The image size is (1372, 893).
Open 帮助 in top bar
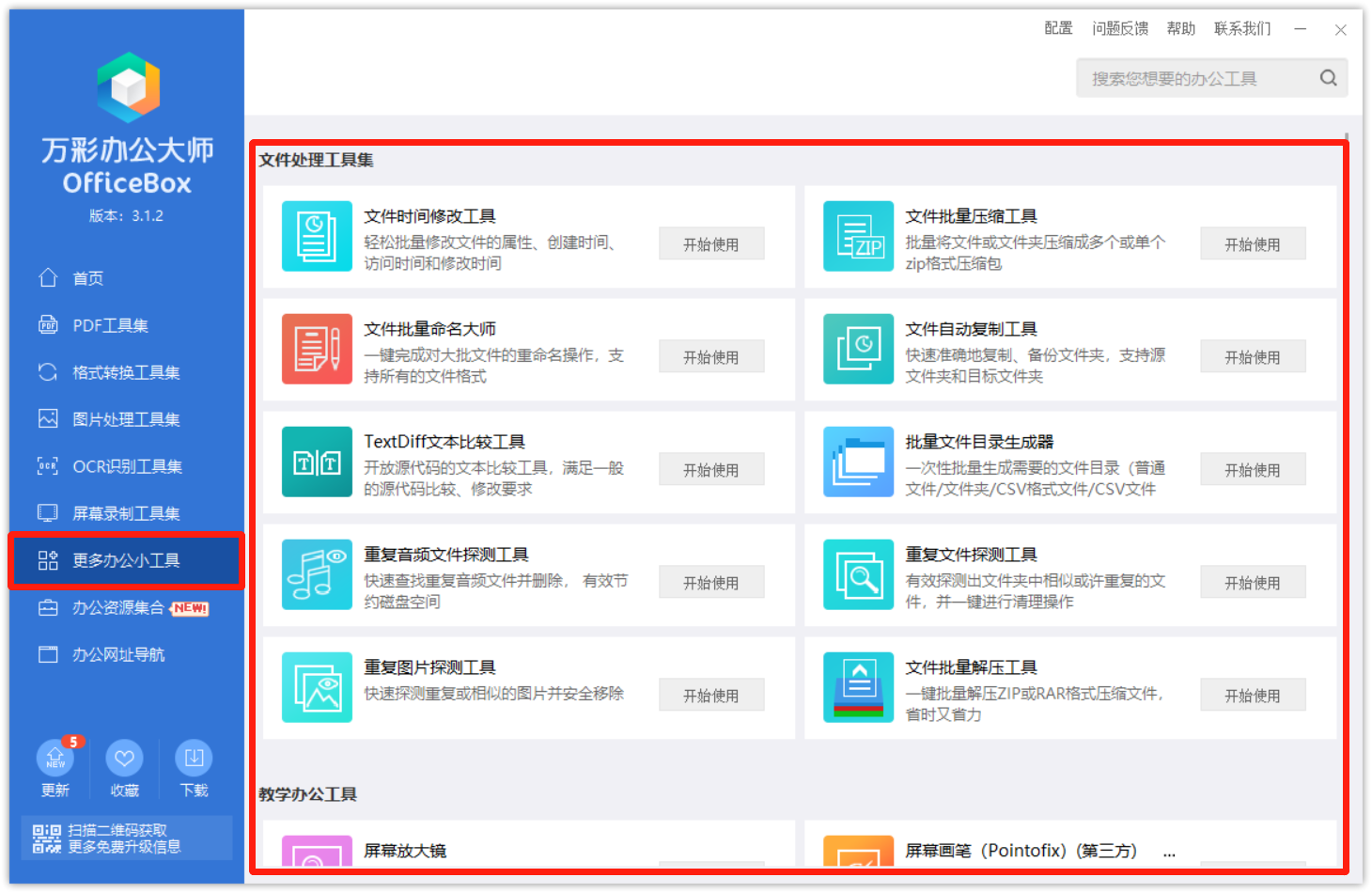(x=1181, y=28)
